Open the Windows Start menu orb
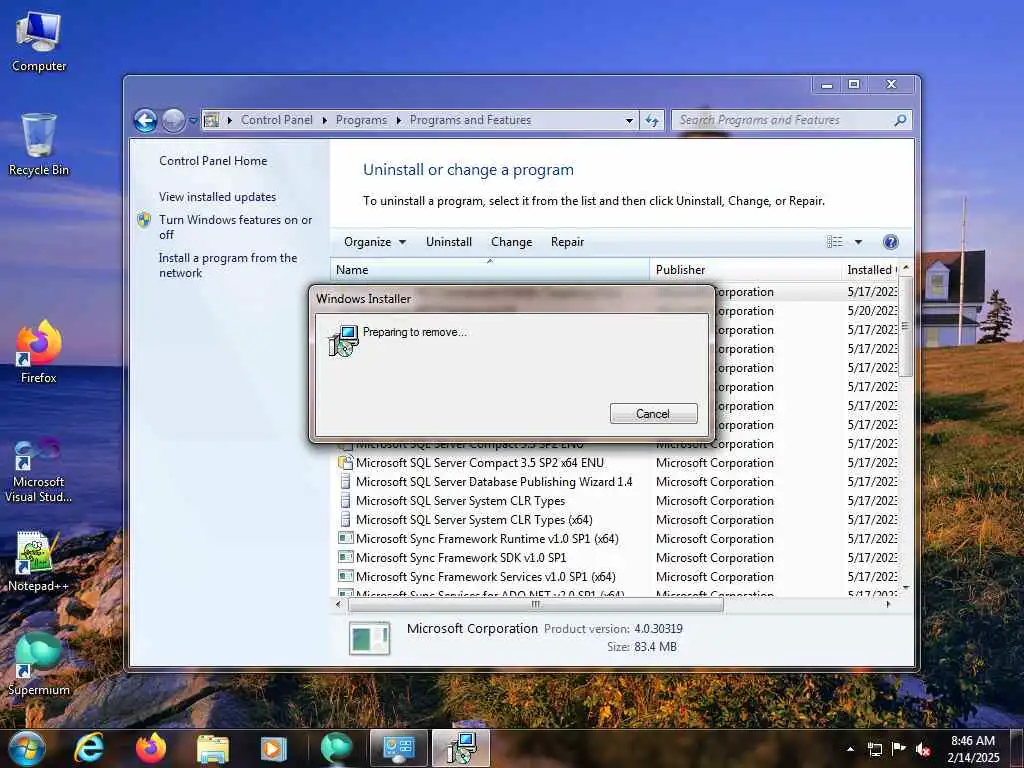 (x=27, y=748)
